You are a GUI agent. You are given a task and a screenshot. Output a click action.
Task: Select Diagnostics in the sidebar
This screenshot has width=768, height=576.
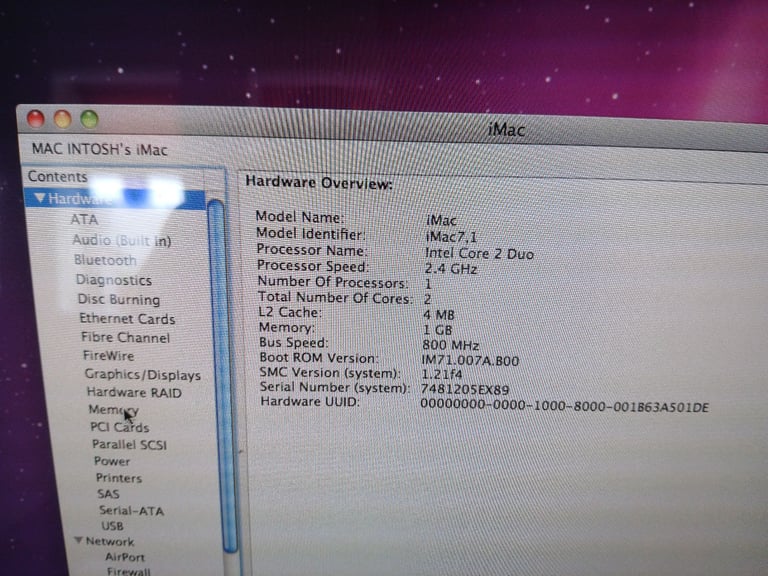pyautogui.click(x=114, y=280)
